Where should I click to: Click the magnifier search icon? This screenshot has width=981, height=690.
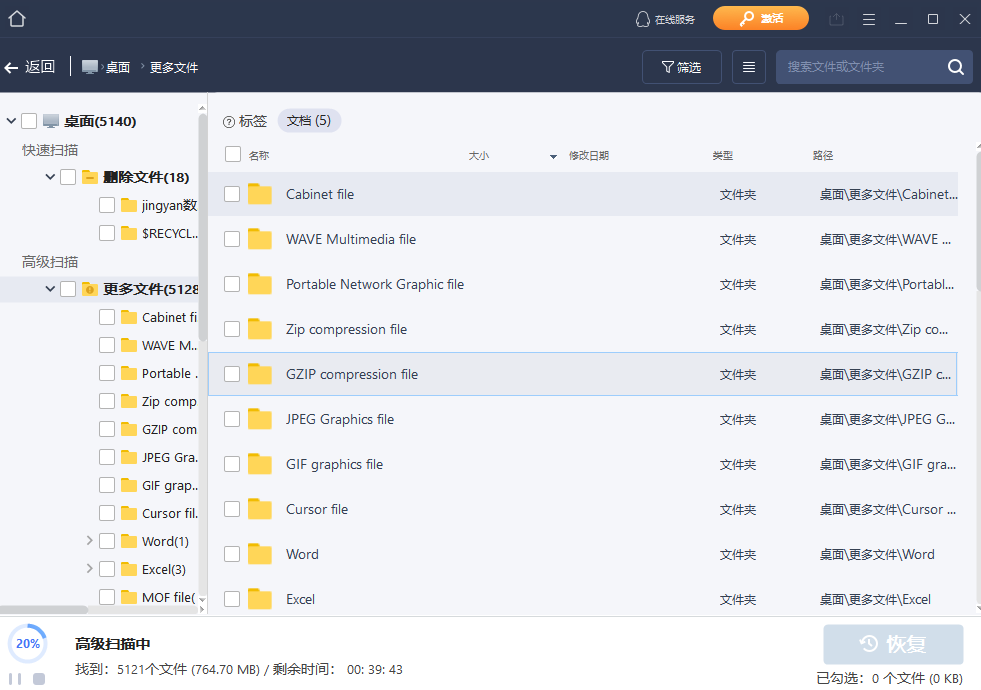point(955,67)
